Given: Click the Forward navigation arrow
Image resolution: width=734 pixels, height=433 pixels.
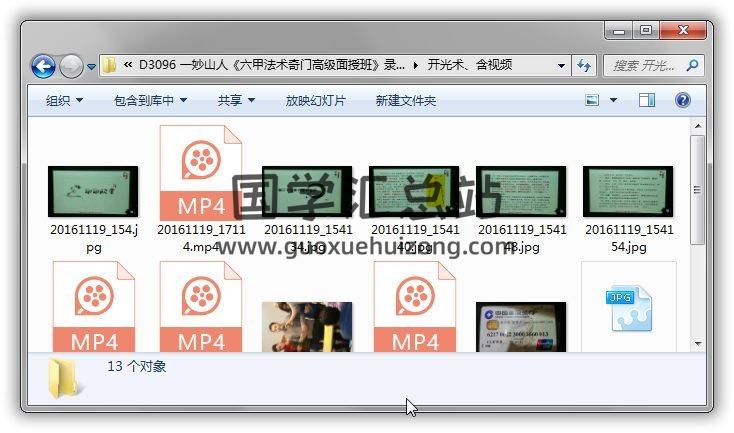Looking at the screenshot, I should 71,66.
